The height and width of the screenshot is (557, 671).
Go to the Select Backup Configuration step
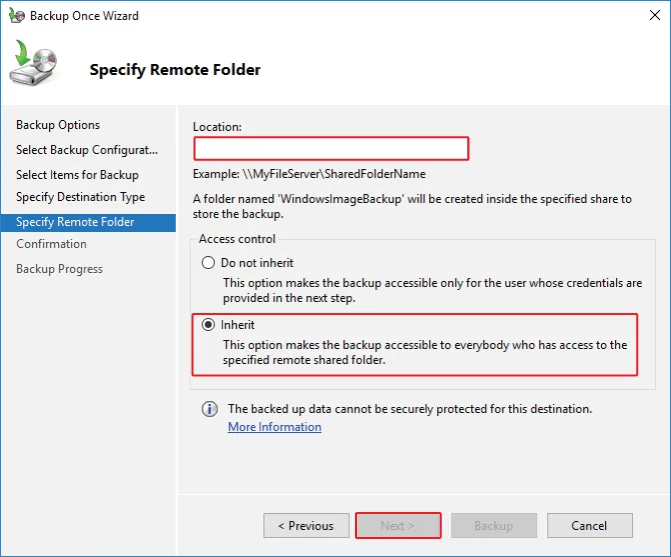(x=87, y=150)
